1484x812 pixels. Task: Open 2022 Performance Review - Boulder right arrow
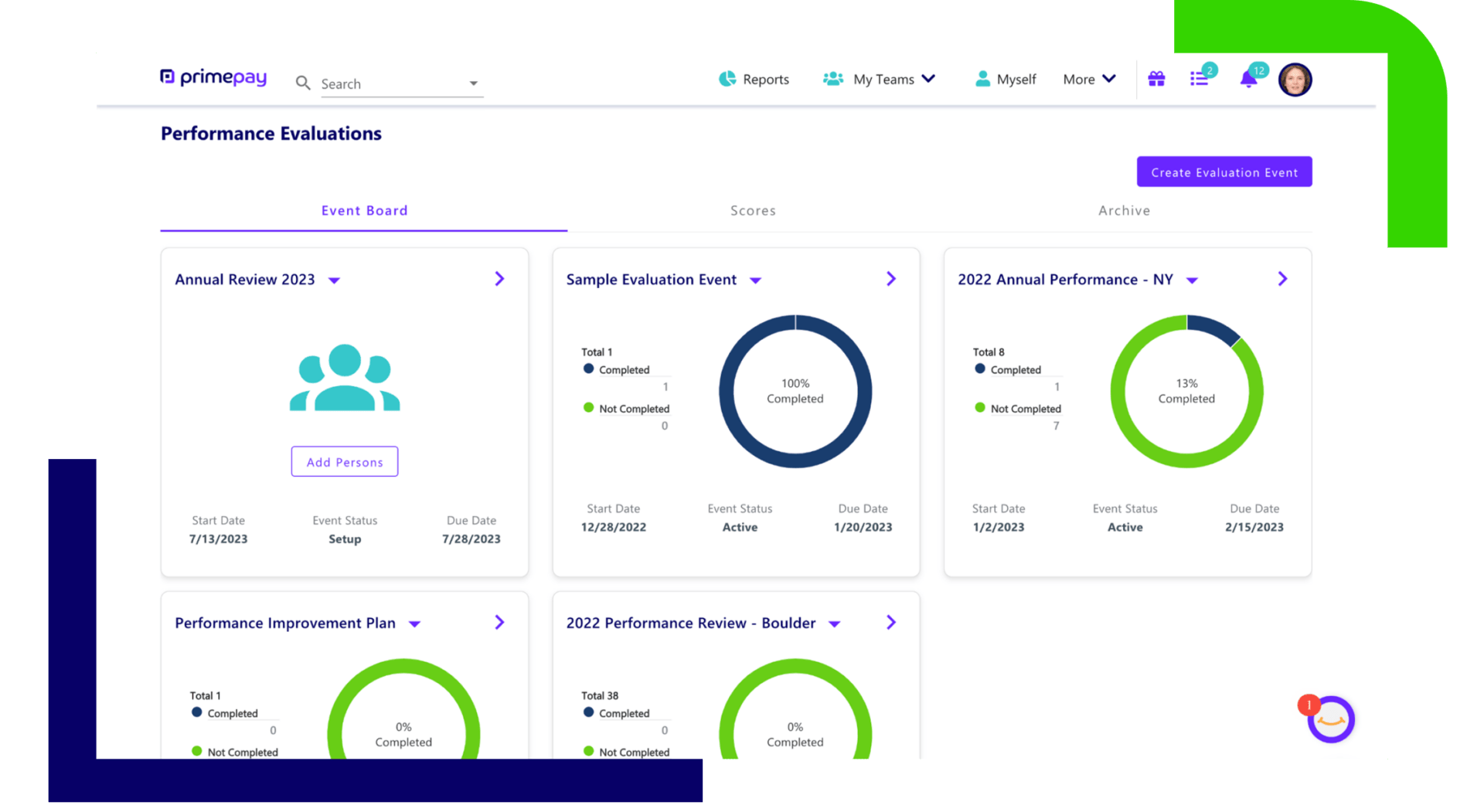[891, 623]
